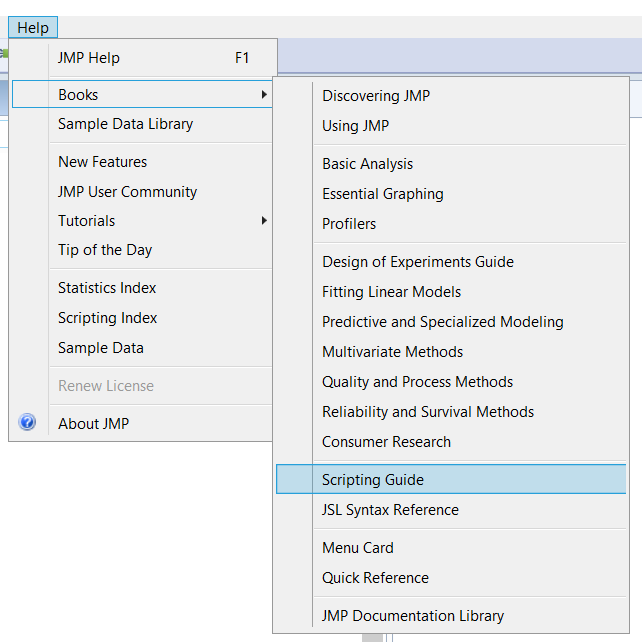This screenshot has height=642, width=642.
Task: Open the Basic Analysis book
Action: point(367,164)
